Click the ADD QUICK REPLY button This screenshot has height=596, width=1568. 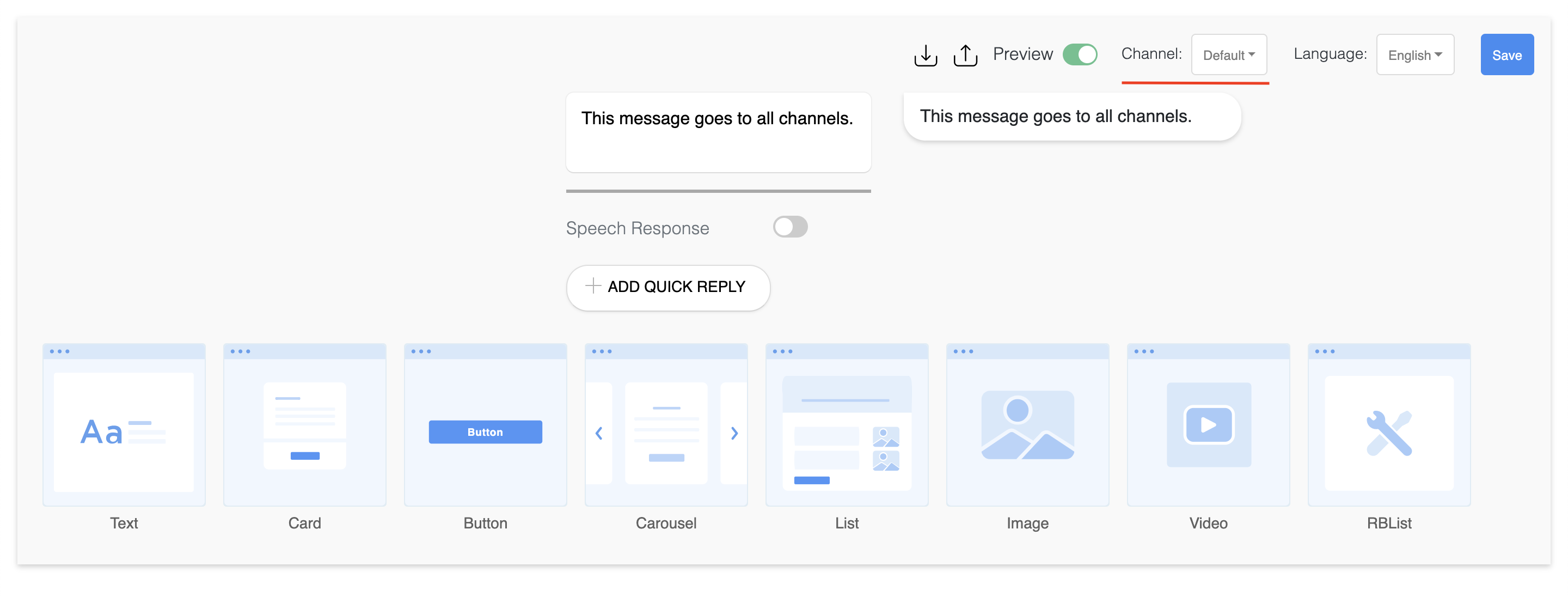(x=667, y=287)
